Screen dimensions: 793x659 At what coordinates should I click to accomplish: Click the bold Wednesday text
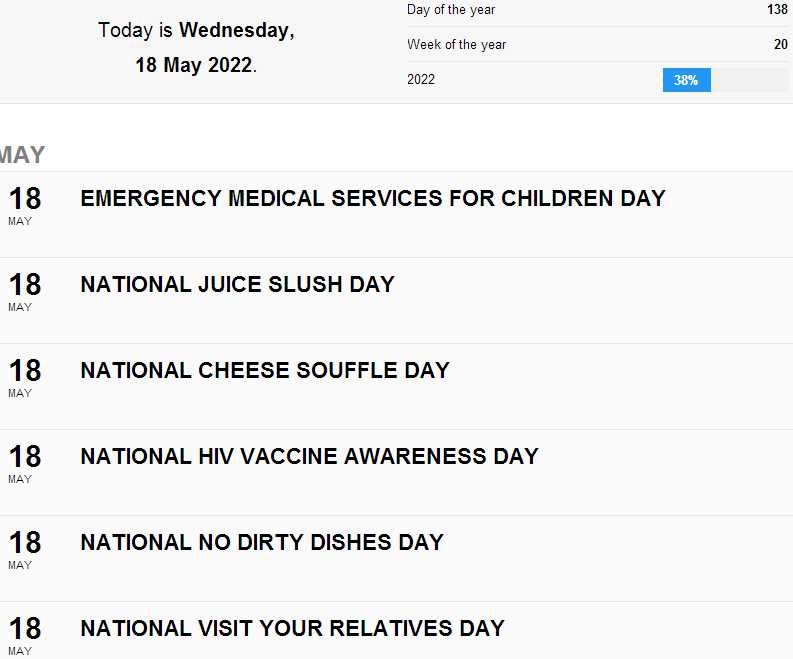pyautogui.click(x=236, y=31)
